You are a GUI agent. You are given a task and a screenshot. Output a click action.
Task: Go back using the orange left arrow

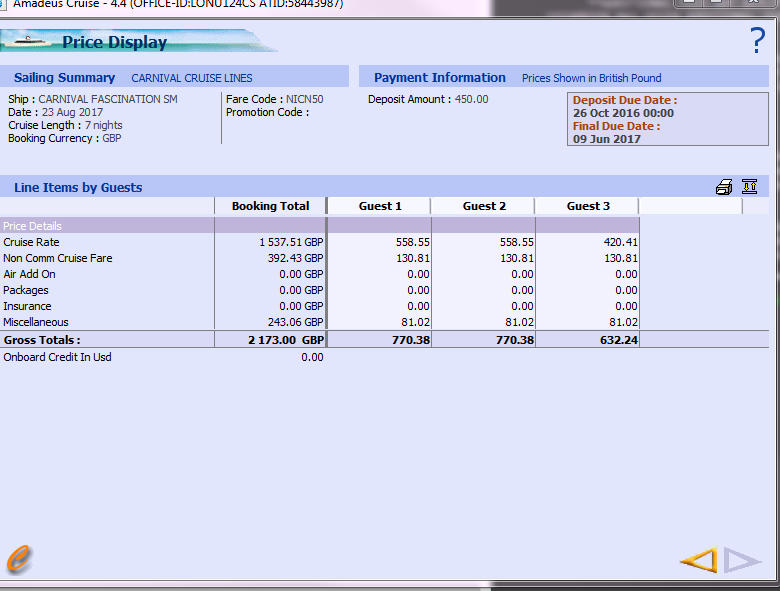699,560
